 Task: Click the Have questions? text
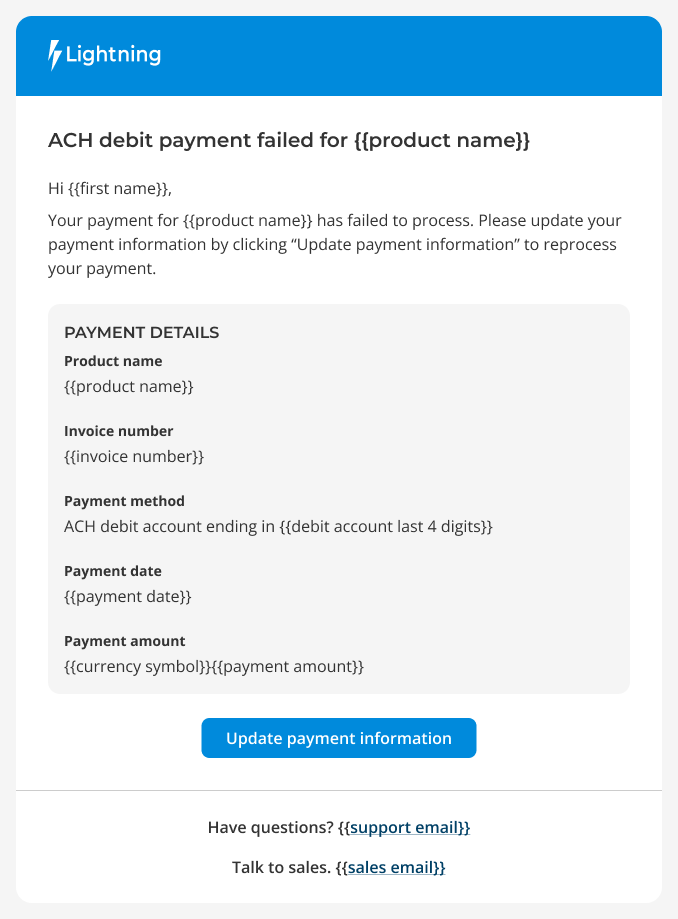click(x=271, y=828)
